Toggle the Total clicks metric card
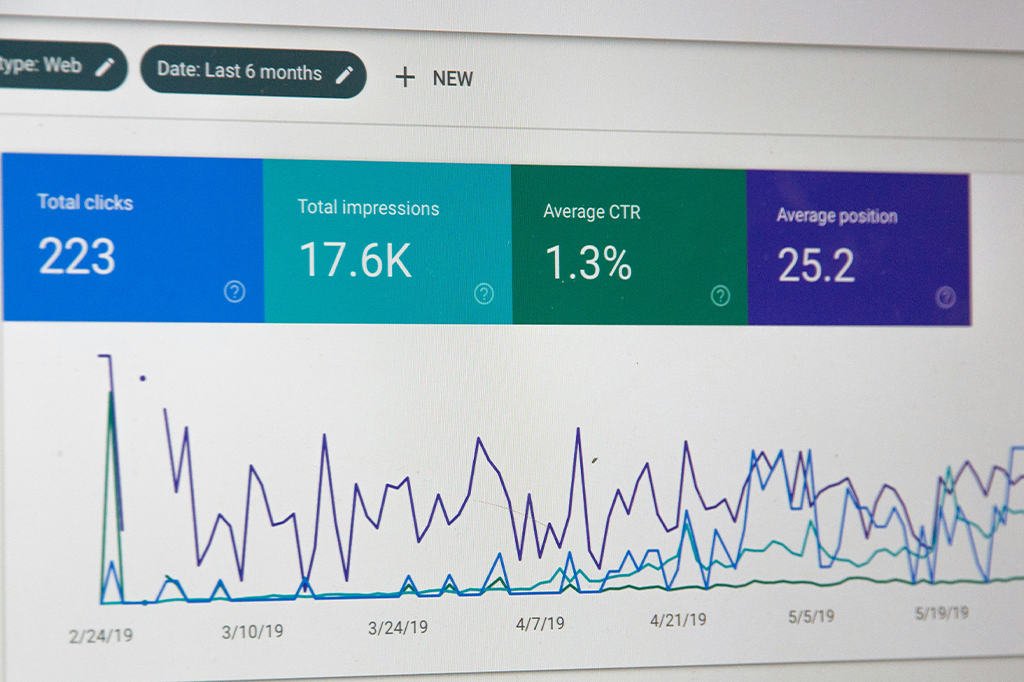 pos(132,238)
